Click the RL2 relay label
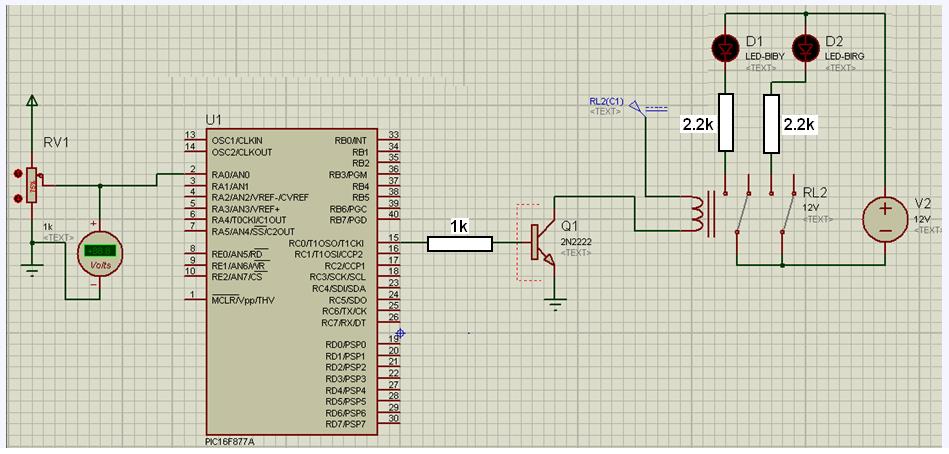Image resolution: width=949 pixels, height=454 pixels. click(x=815, y=192)
